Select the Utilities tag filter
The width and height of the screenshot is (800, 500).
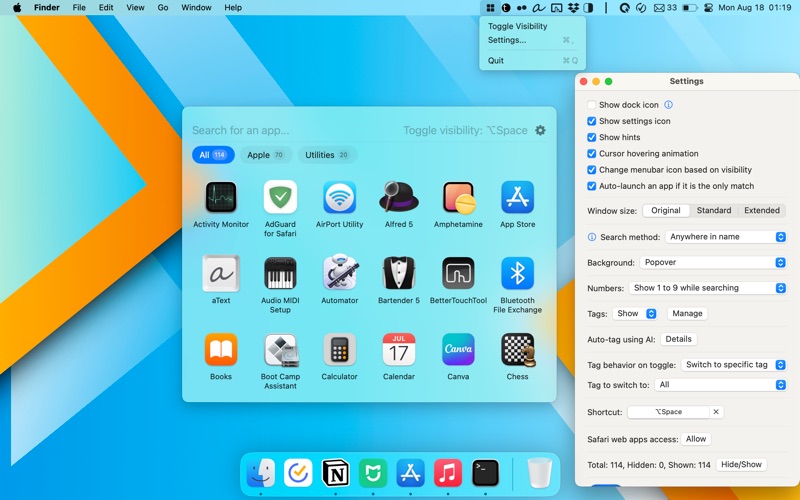327,155
